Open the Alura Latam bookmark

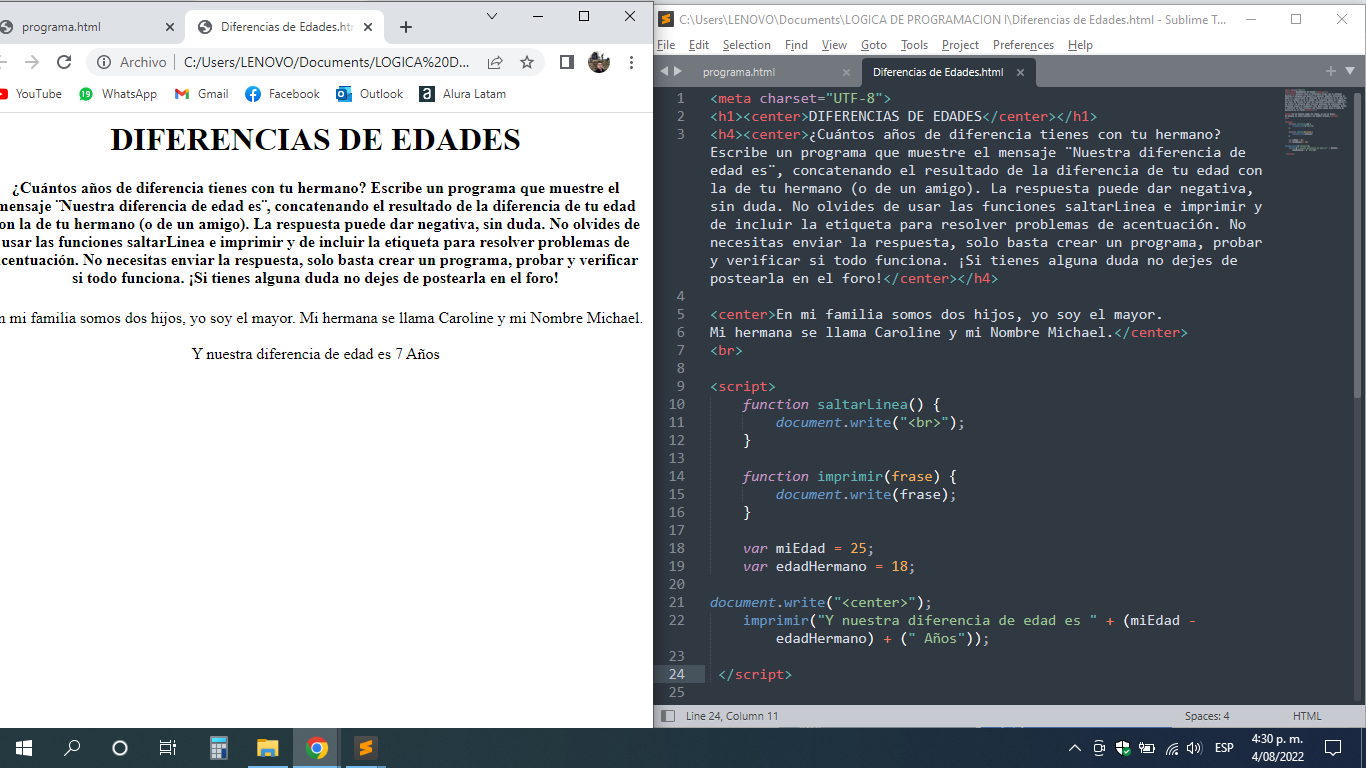462,94
